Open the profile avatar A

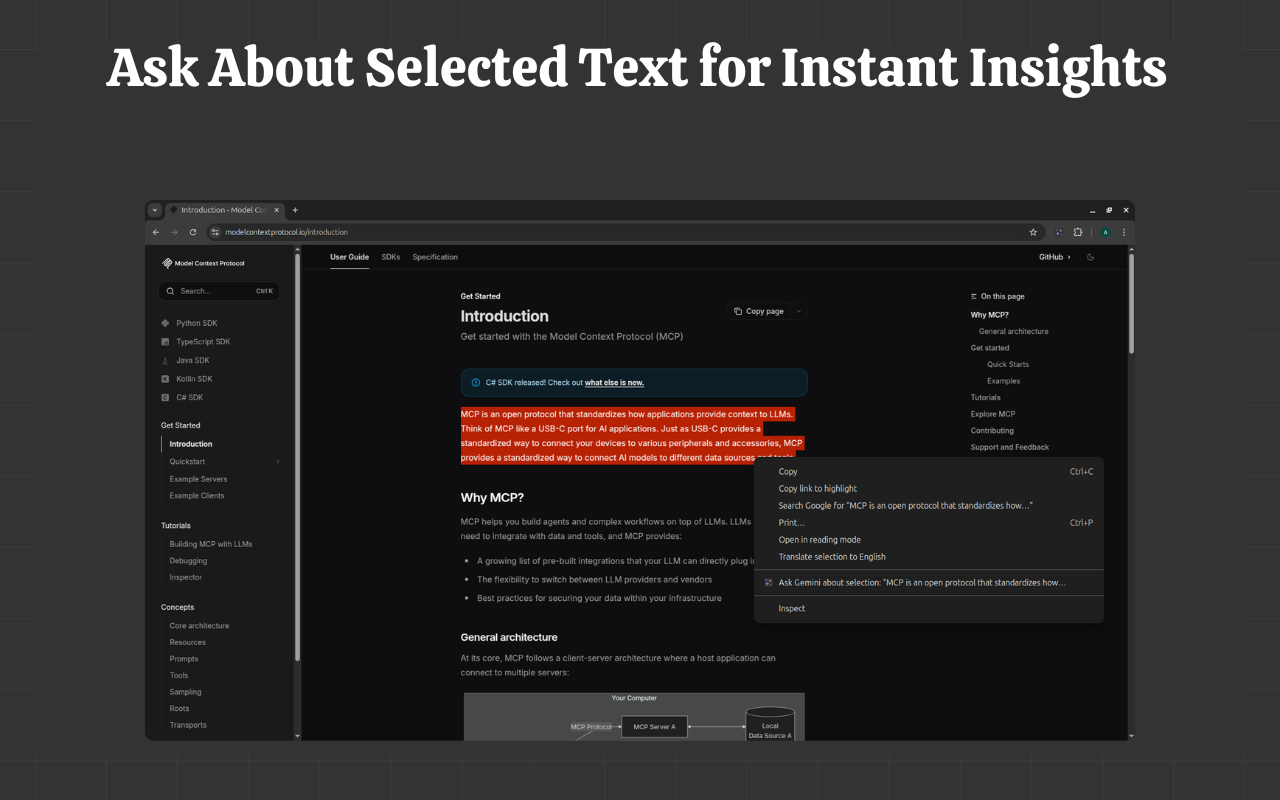point(1105,232)
